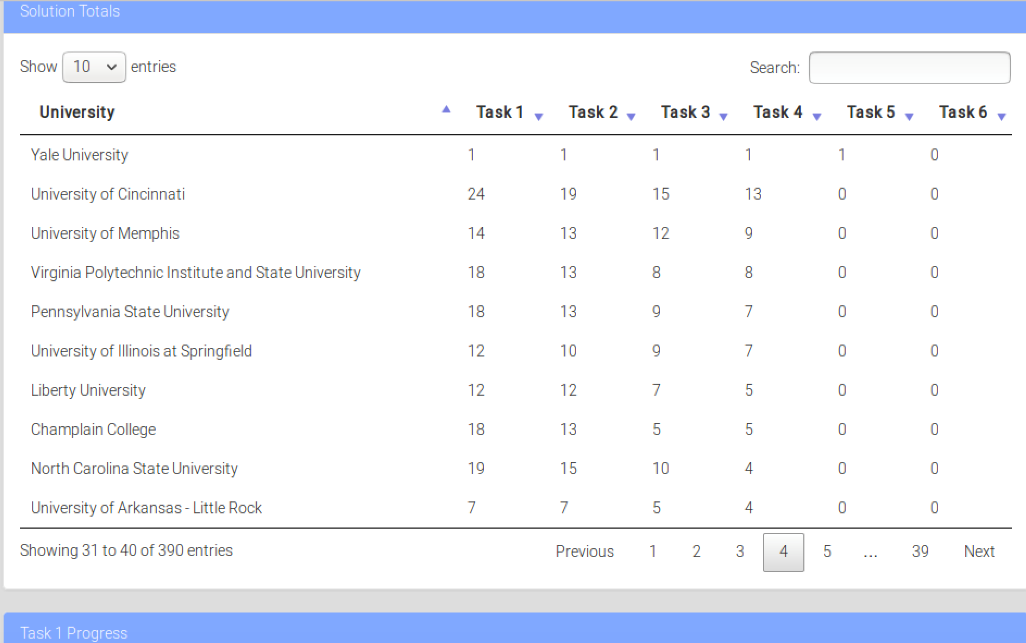Click into the table Search field
Viewport: 1026px width, 643px height.
909,68
